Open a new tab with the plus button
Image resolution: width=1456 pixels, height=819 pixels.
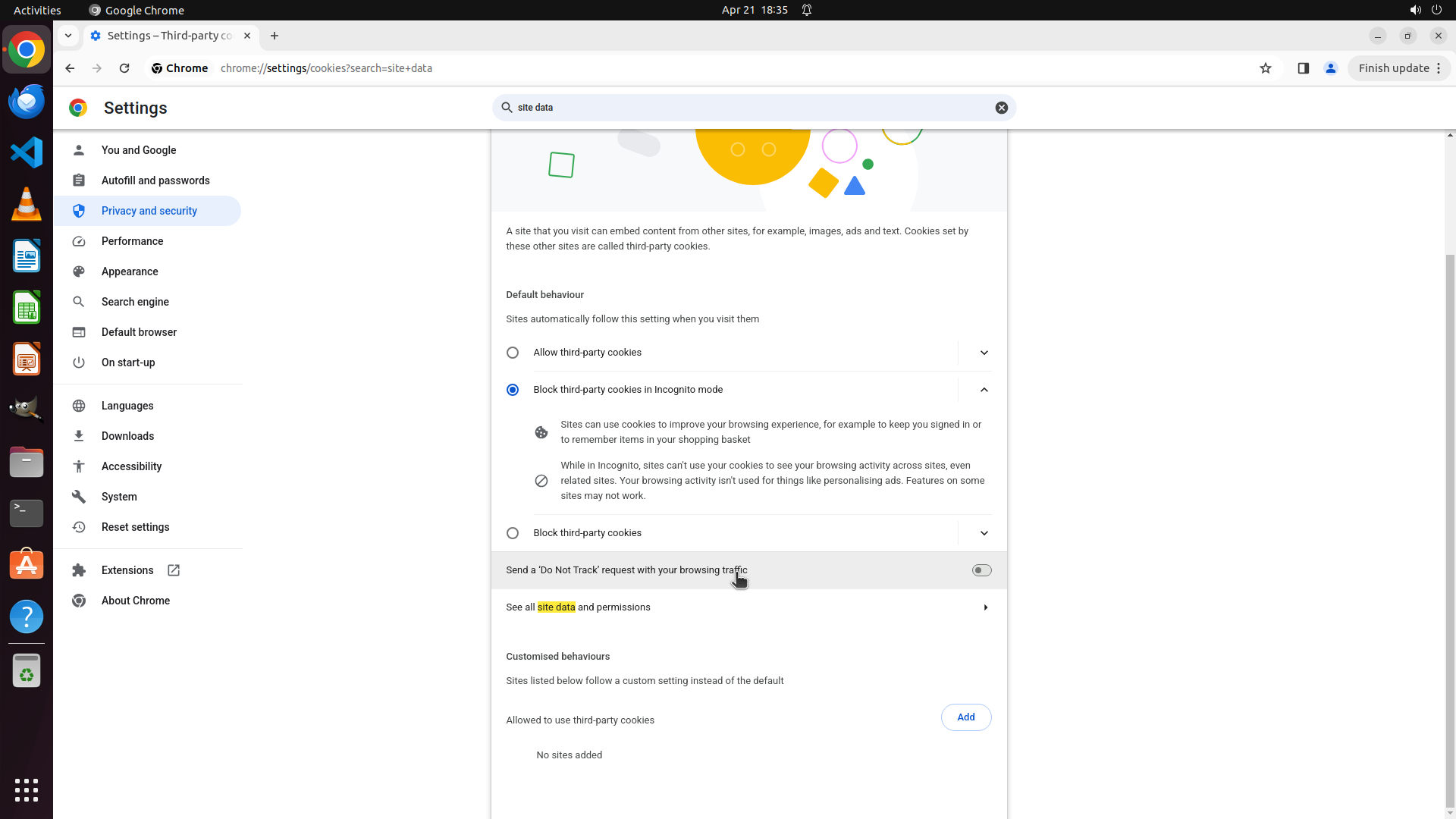(x=275, y=36)
